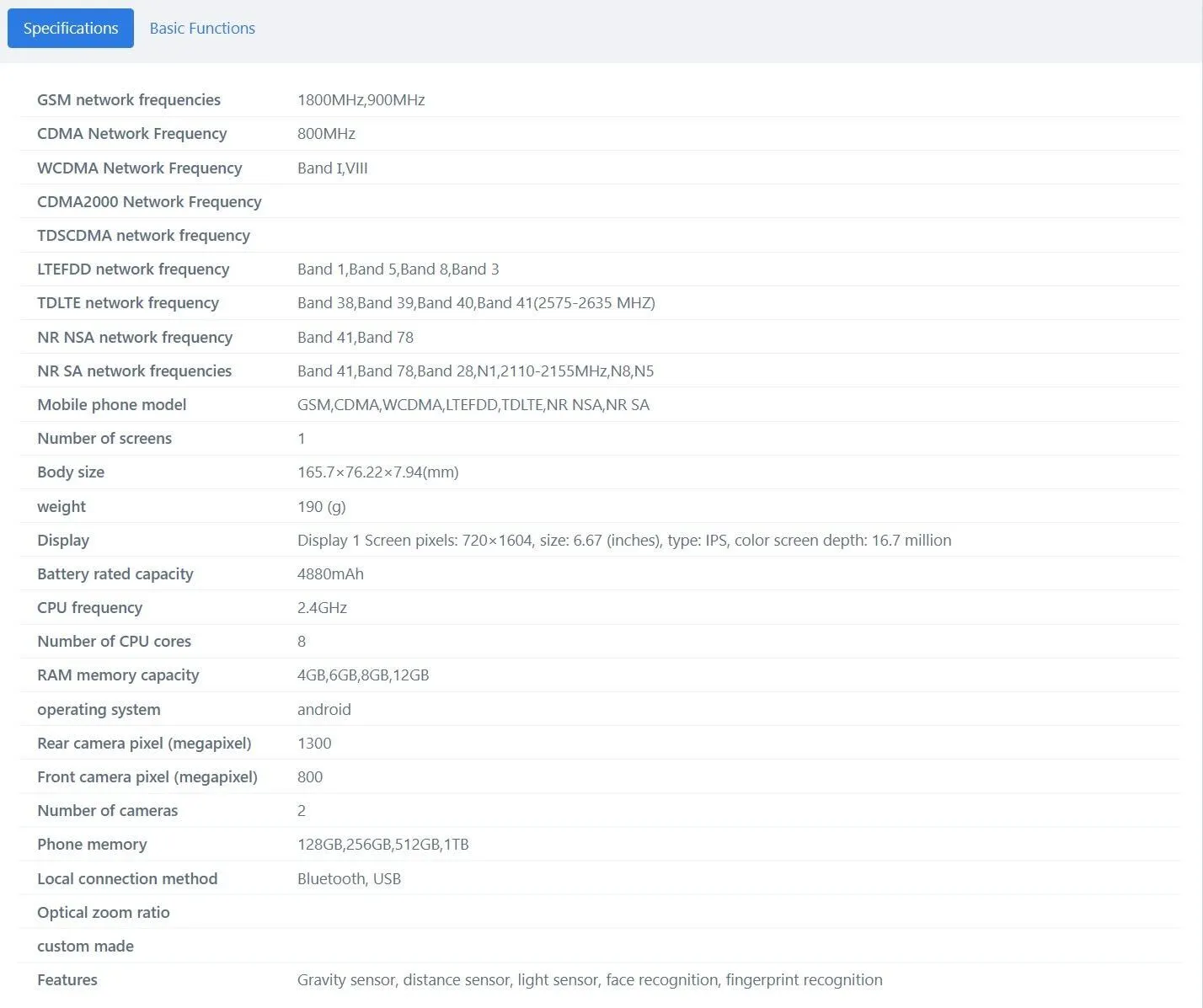Click the 190 (g) value
The width and height of the screenshot is (1203, 1008).
tap(322, 506)
